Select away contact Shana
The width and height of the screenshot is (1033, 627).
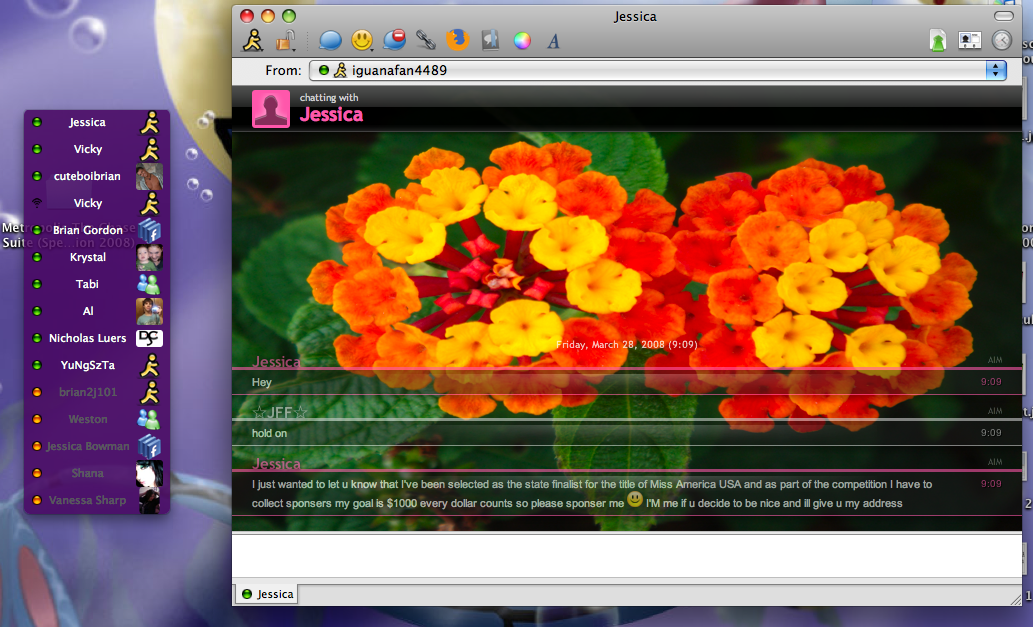tap(97, 474)
